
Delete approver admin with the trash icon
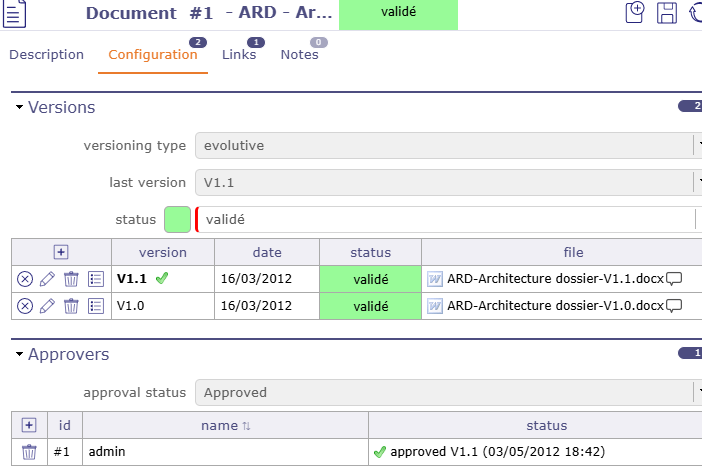pyautogui.click(x=29, y=452)
